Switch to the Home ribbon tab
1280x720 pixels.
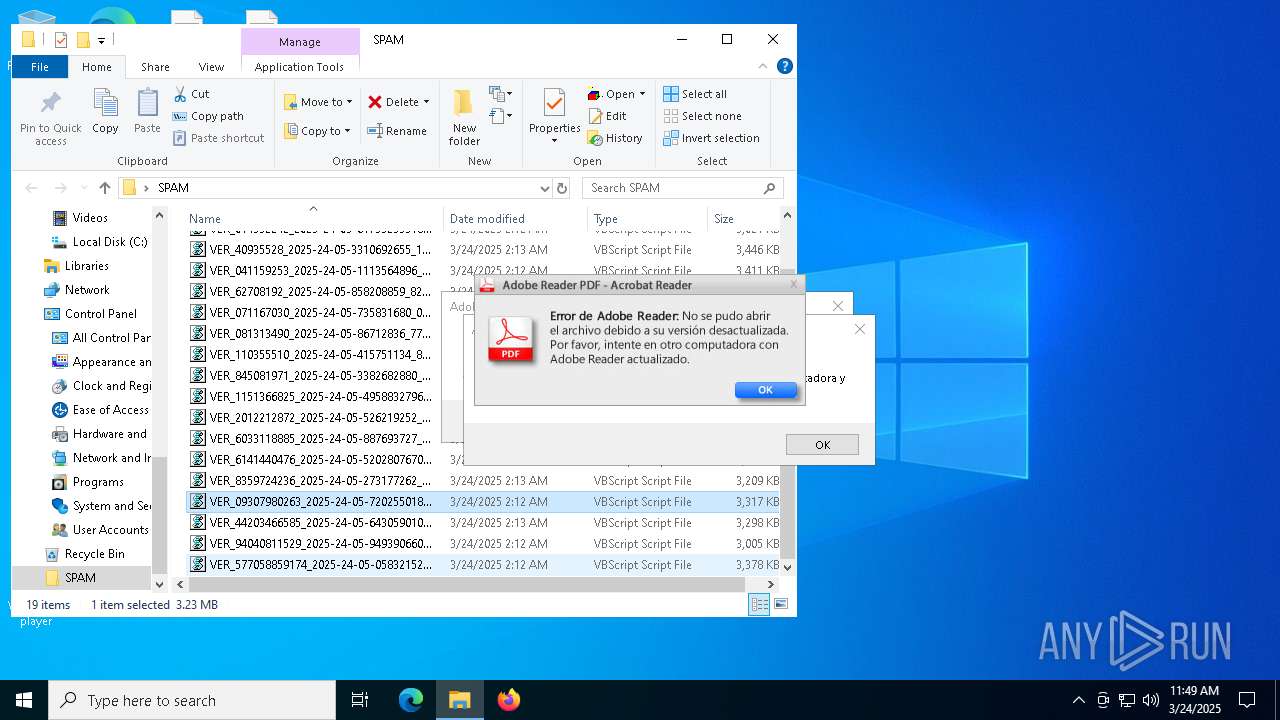coord(97,67)
